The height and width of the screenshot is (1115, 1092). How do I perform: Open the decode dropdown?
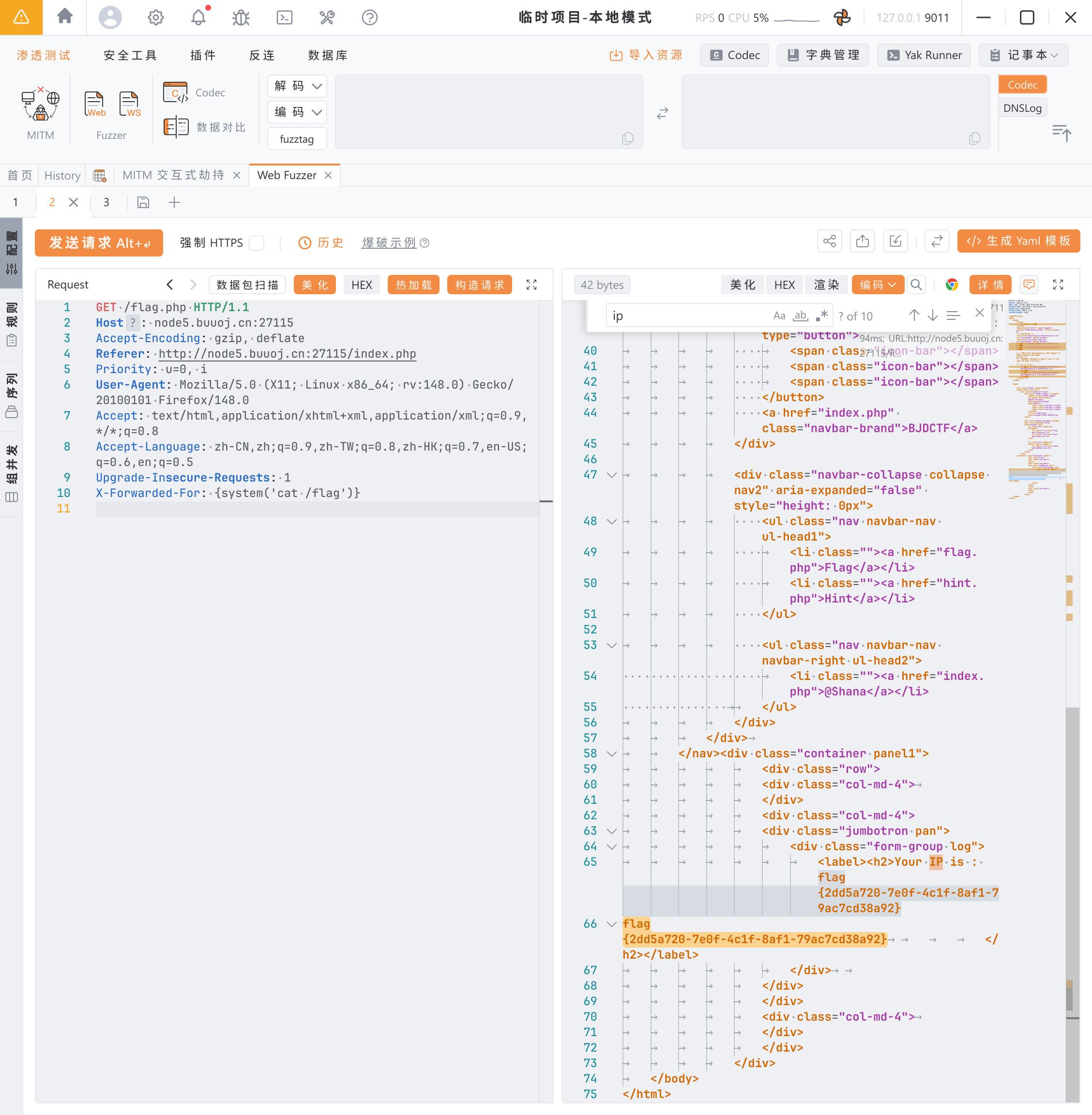[297, 86]
